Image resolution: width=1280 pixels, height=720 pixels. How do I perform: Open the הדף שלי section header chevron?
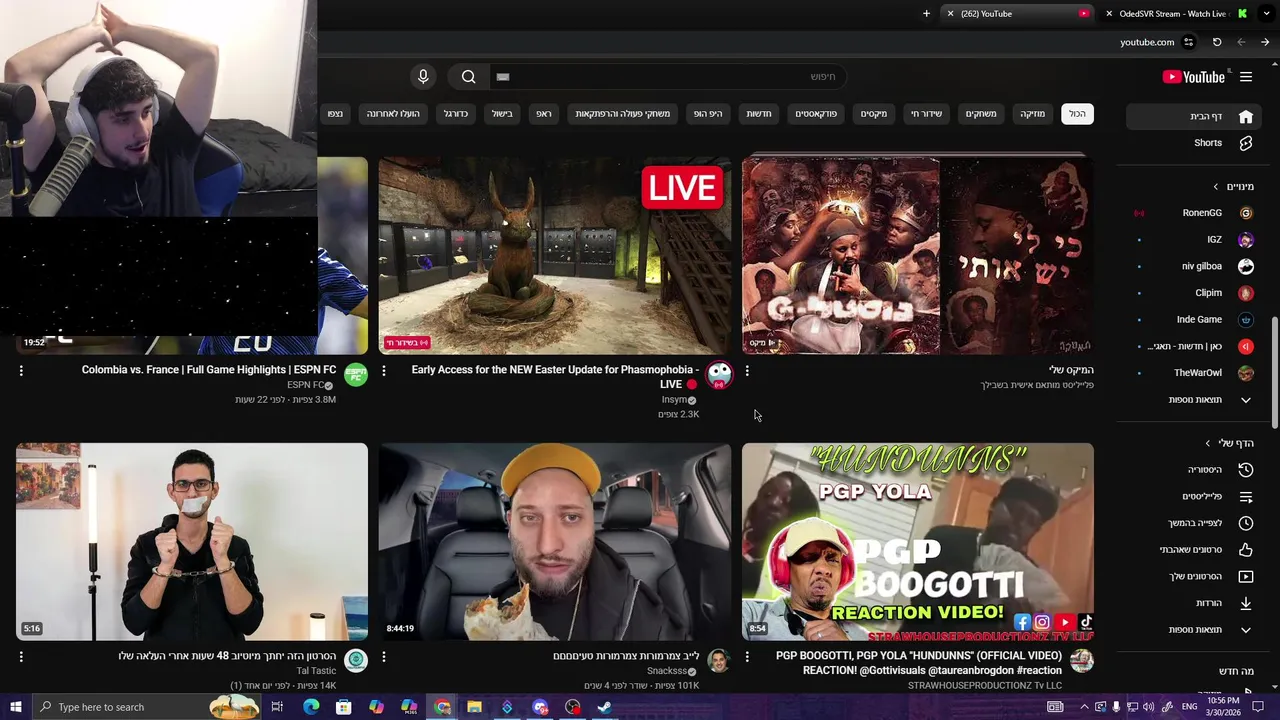coord(1208,444)
